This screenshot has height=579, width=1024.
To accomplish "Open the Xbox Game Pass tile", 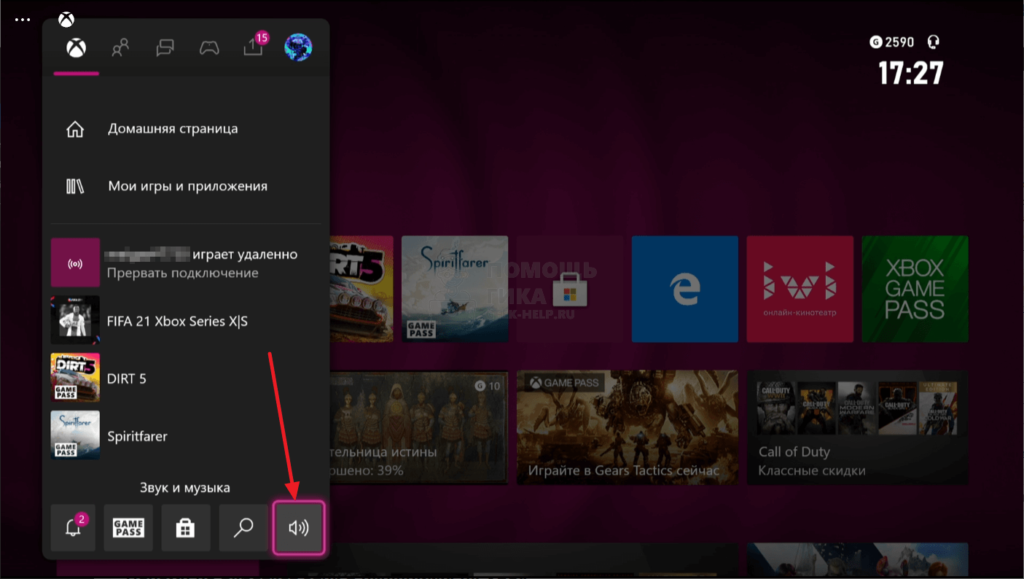I will [914, 289].
